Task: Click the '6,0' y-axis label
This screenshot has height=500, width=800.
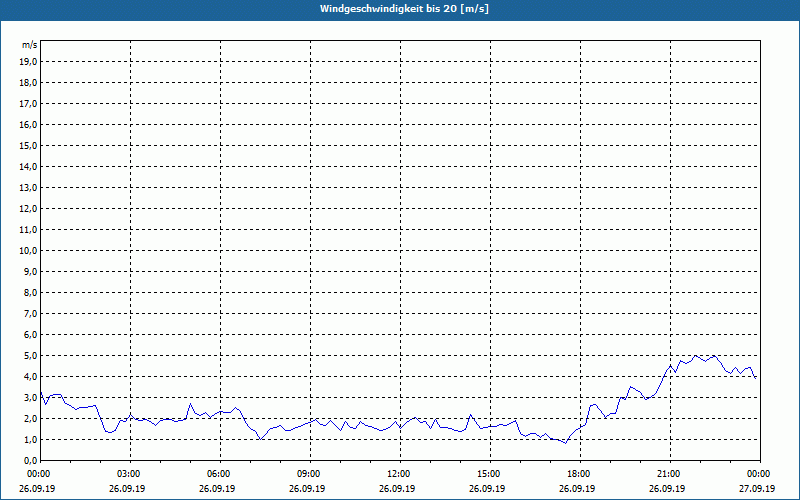Action: click(x=30, y=335)
